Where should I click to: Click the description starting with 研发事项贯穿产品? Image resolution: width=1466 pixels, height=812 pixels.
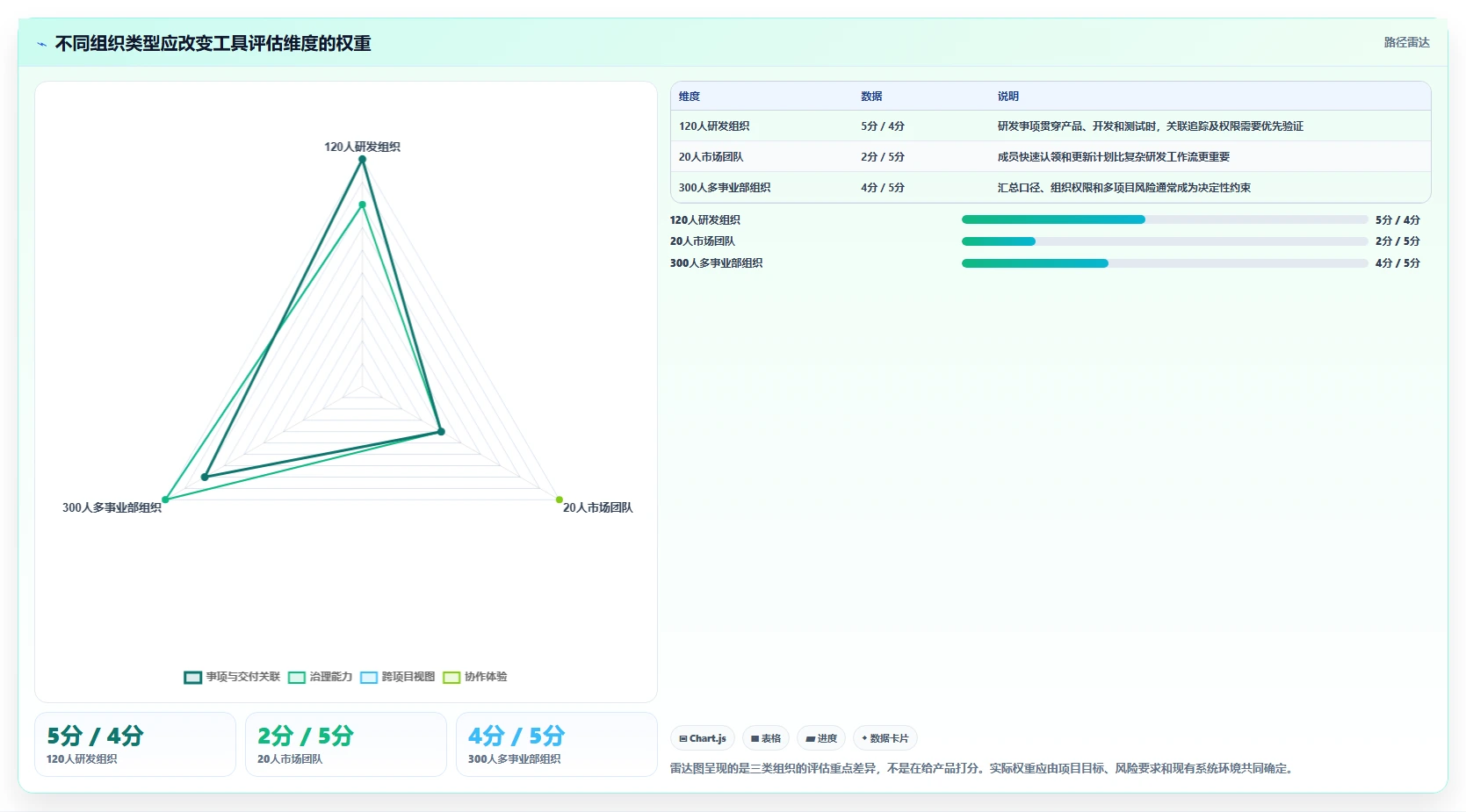click(1151, 126)
